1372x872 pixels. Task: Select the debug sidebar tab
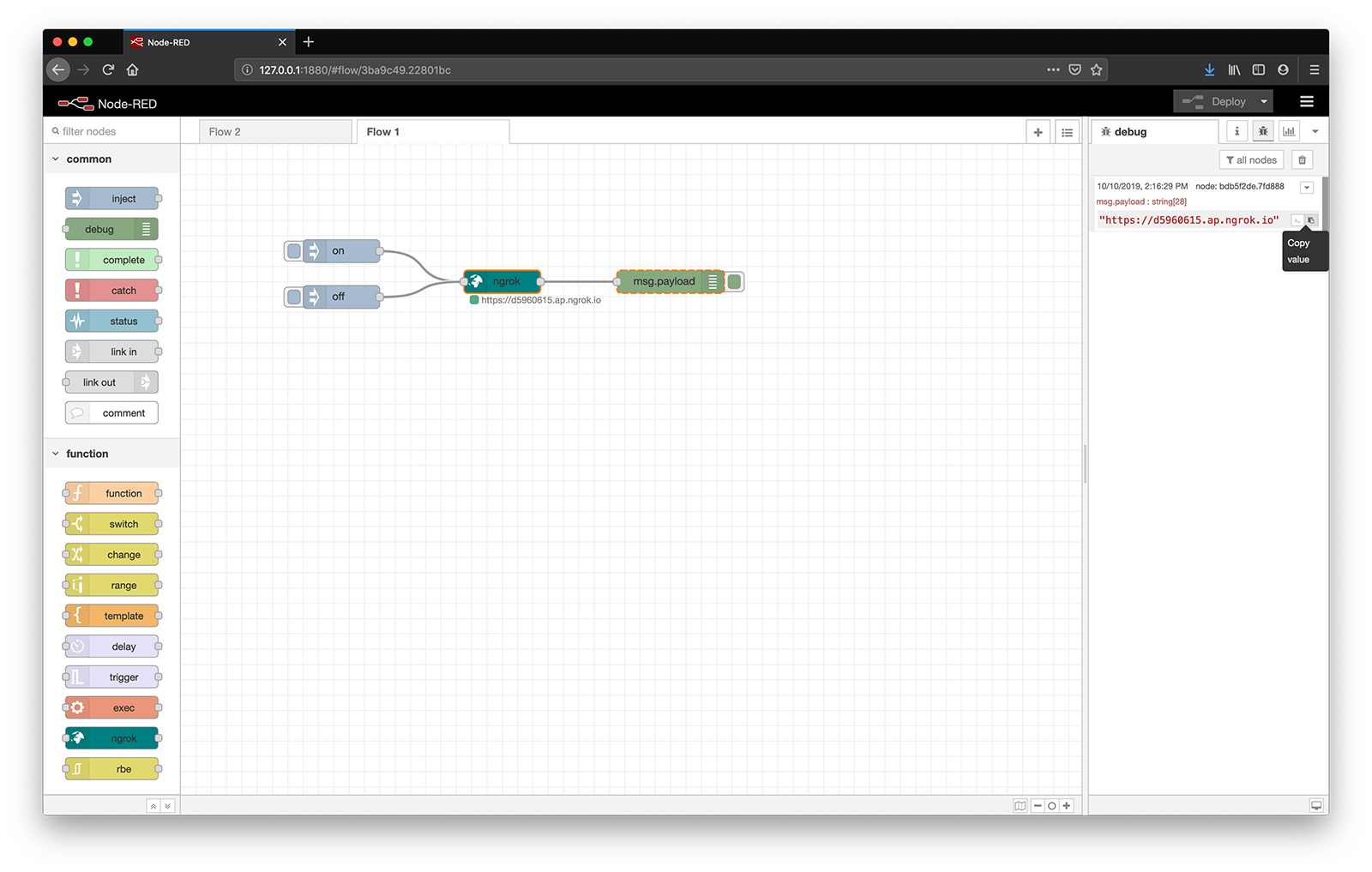point(1155,132)
